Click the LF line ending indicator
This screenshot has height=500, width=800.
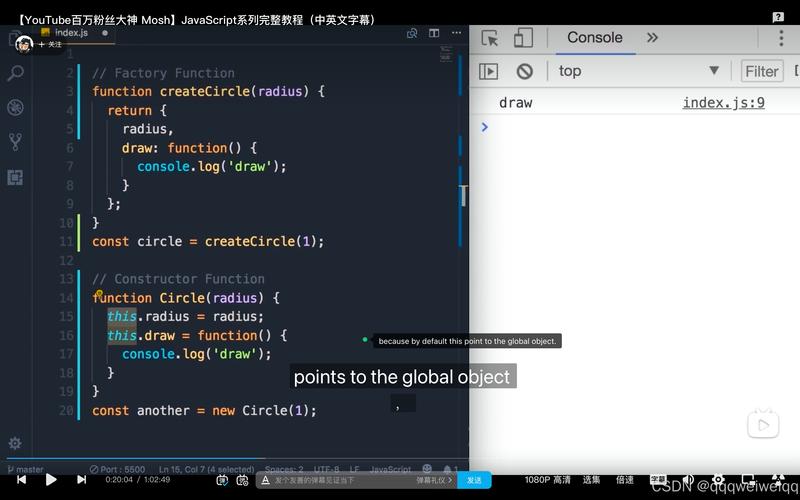(x=355, y=469)
